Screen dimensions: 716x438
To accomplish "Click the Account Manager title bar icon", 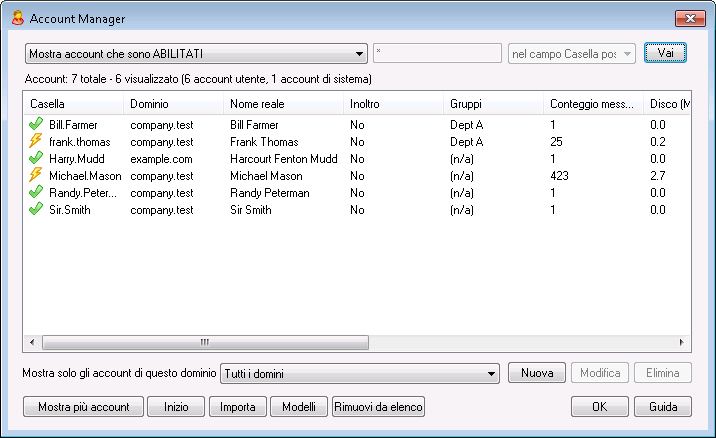I will tap(18, 19).
